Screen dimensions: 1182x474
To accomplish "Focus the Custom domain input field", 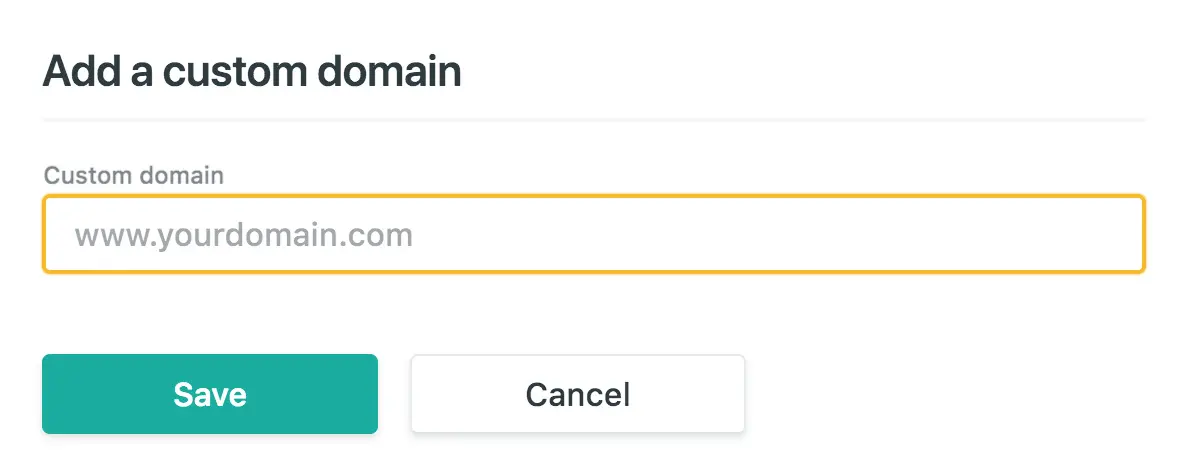I will [x=594, y=234].
